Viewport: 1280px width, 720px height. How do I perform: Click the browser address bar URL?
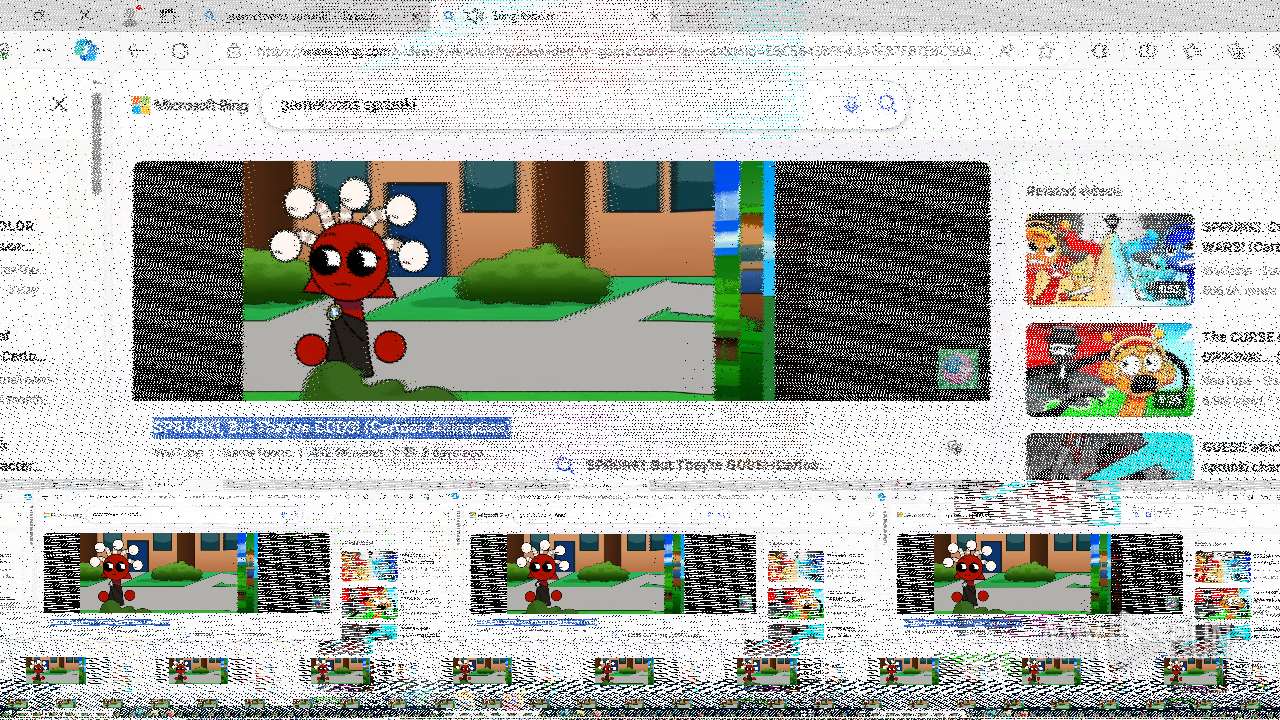point(615,51)
